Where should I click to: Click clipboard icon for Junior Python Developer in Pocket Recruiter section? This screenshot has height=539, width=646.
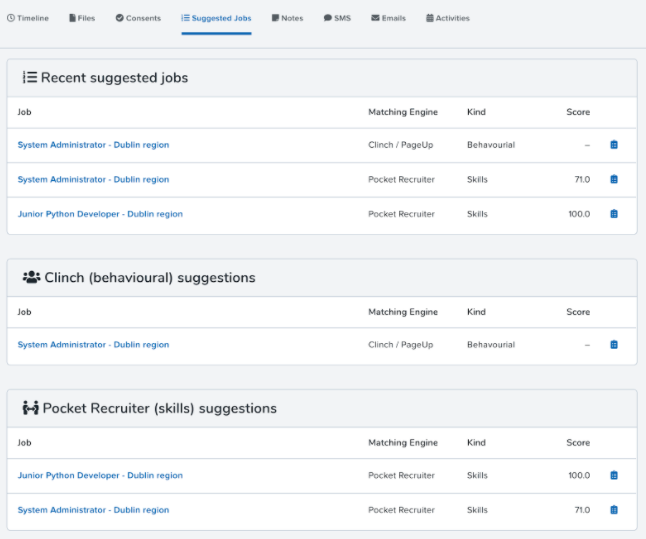(x=614, y=475)
